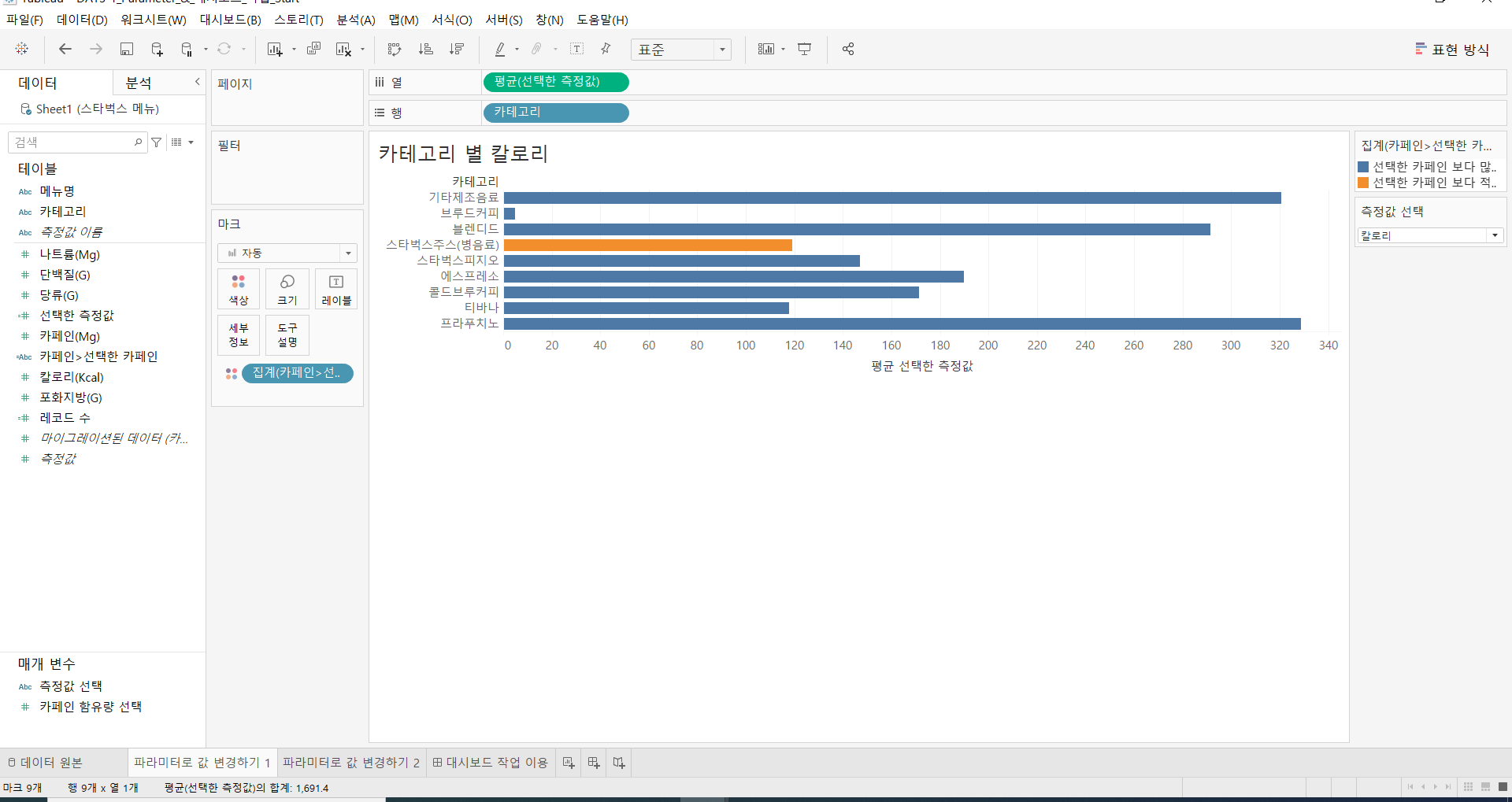The height and width of the screenshot is (802, 1512).
Task: Open the Detail mark card
Action: coord(239,335)
